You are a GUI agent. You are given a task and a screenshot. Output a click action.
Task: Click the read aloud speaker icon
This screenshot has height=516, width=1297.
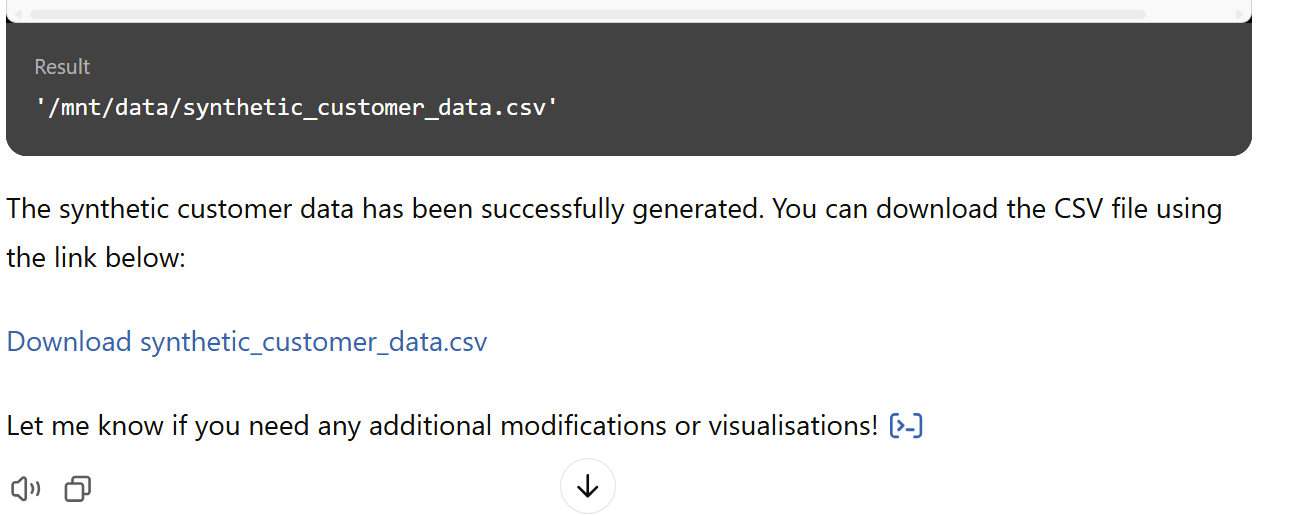pyautogui.click(x=26, y=489)
